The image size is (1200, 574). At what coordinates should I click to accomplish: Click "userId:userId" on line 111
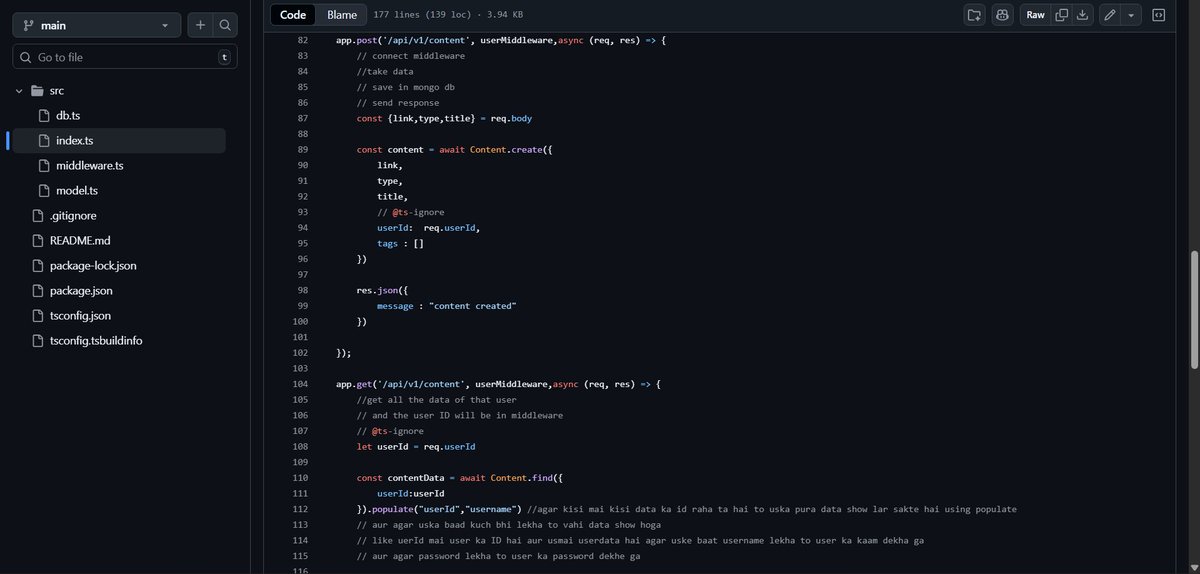tap(411, 493)
